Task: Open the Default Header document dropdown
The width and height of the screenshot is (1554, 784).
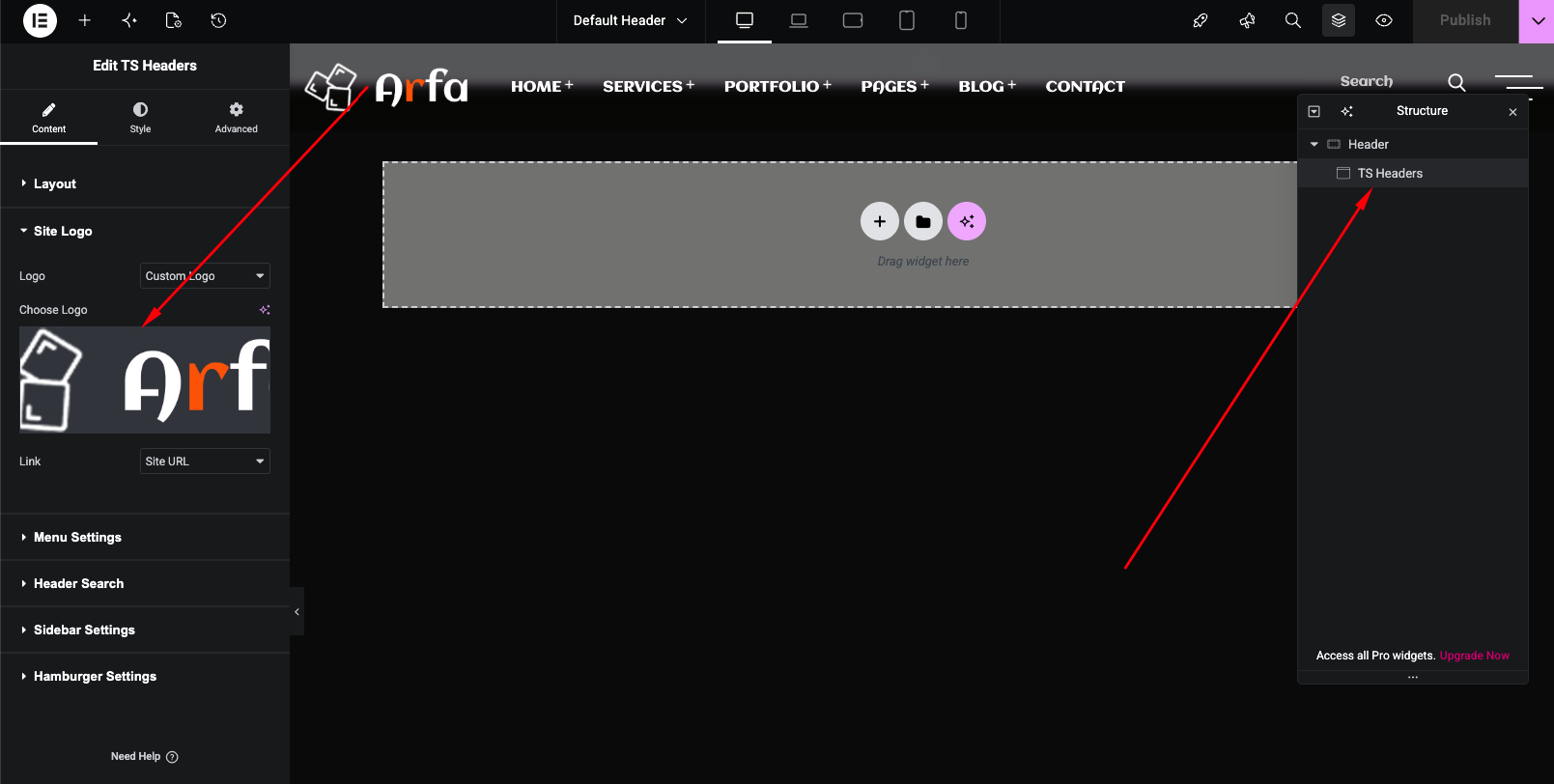Action: [631, 20]
